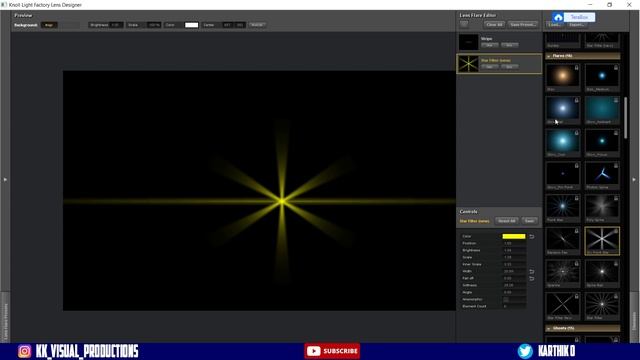Screen dimensions: 640x360
Task: Click lock icon on the orange glow thumbnail
Action: pyautogui.click(x=576, y=68)
